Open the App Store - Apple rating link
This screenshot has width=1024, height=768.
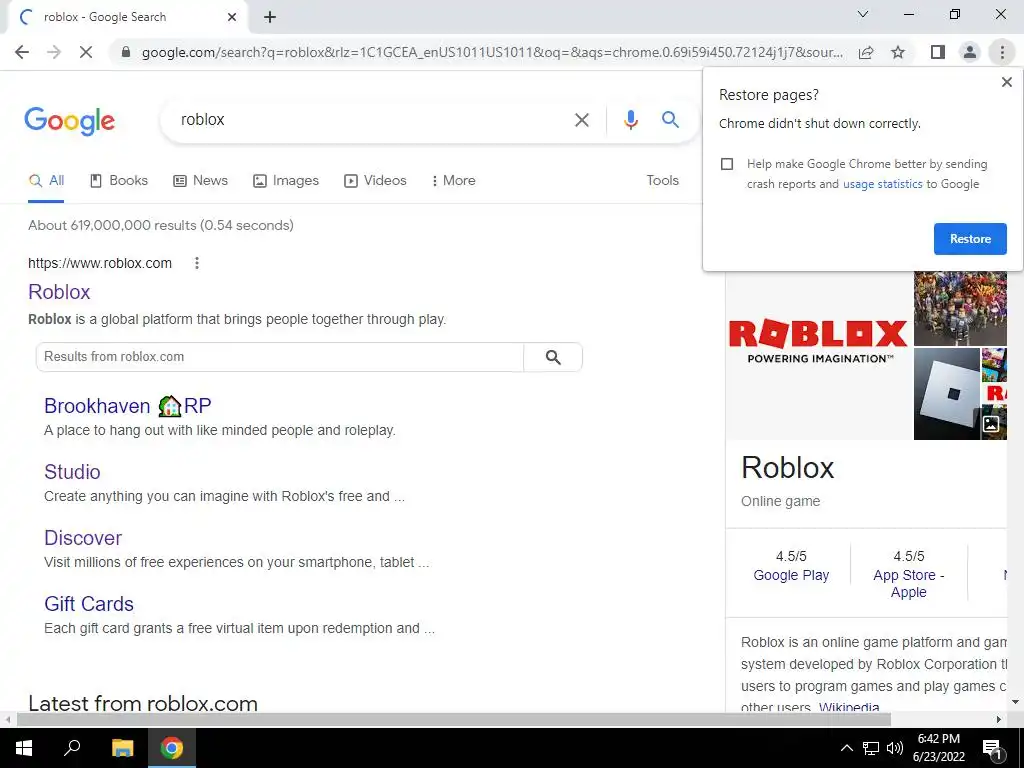pos(908,584)
